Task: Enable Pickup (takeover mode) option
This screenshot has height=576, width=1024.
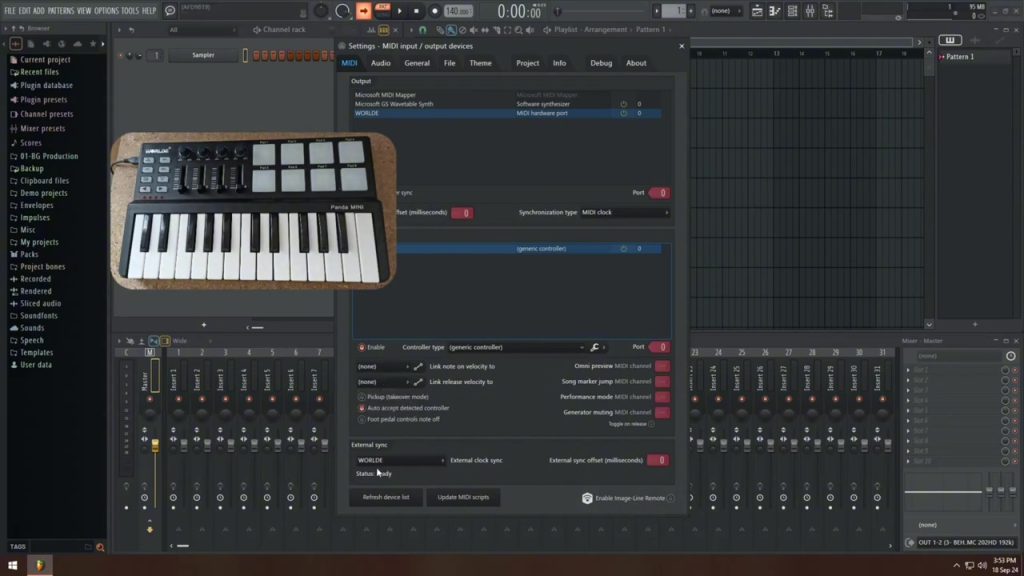Action: click(x=362, y=397)
